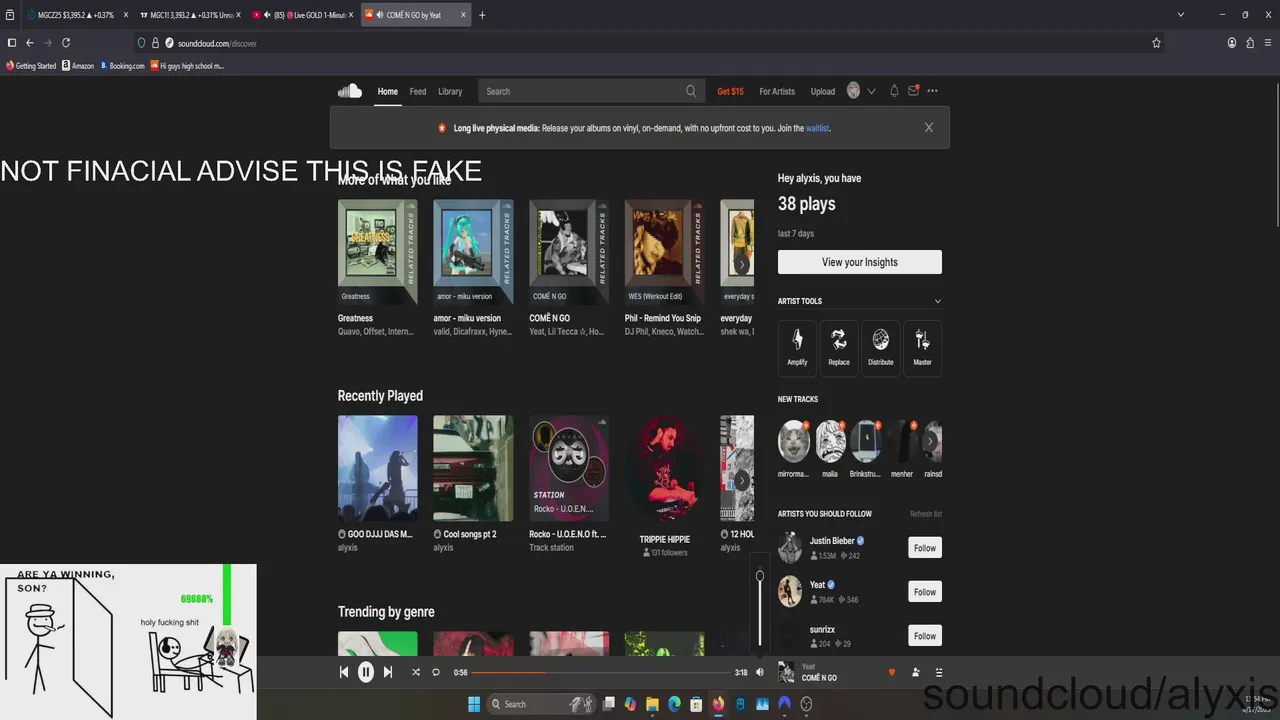Open For Artists page

777,91
